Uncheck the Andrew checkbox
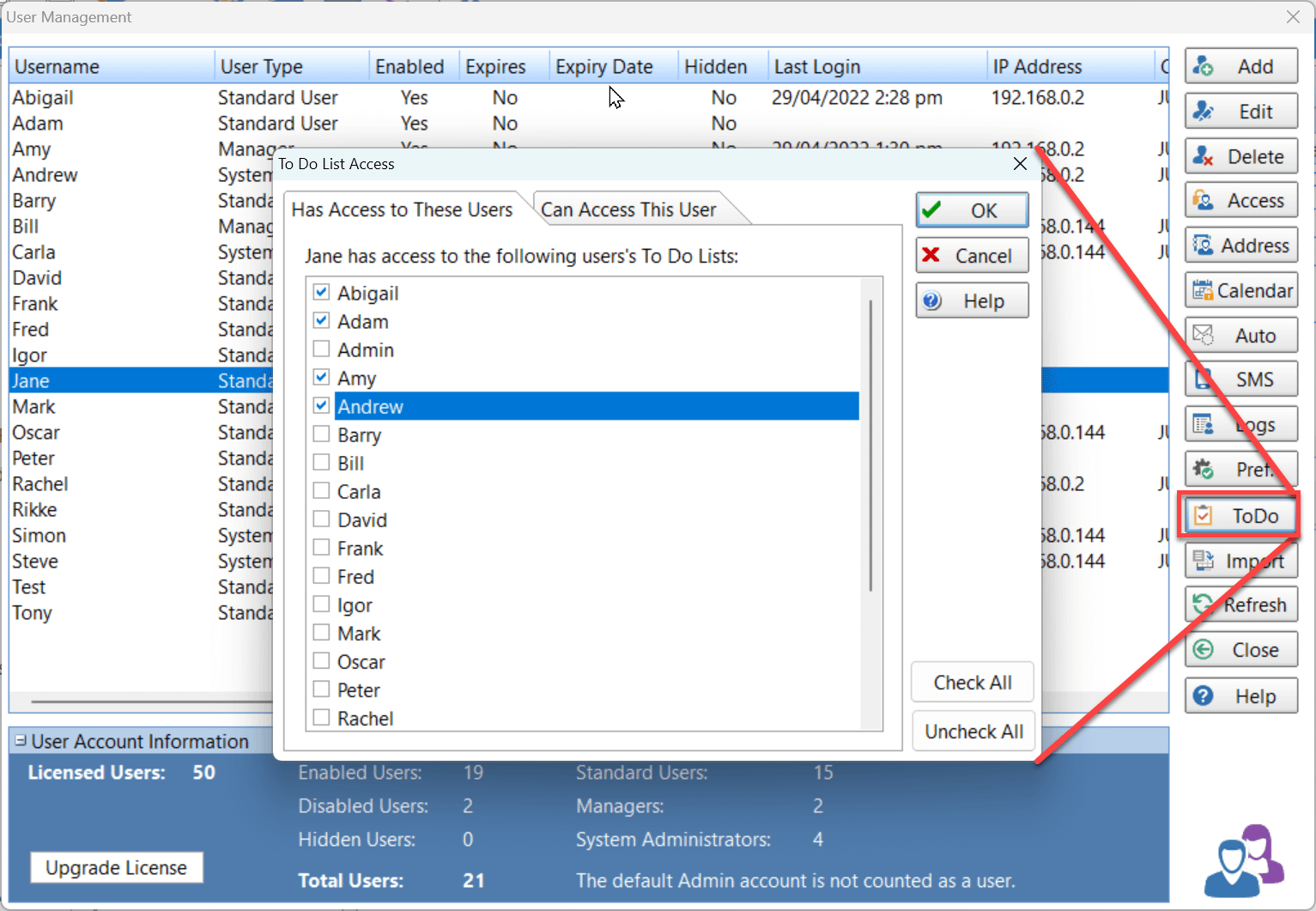 point(321,405)
